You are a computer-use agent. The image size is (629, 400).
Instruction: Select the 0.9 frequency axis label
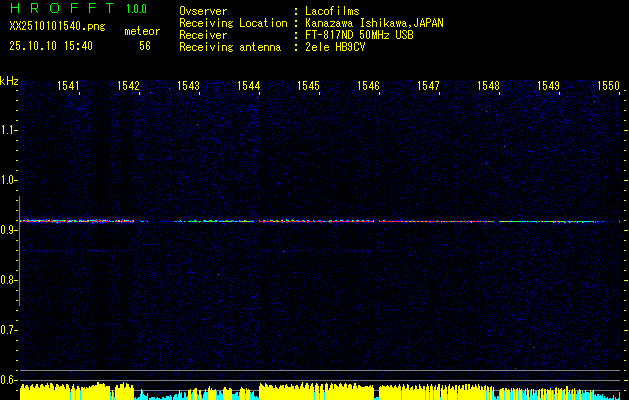pyautogui.click(x=9, y=230)
